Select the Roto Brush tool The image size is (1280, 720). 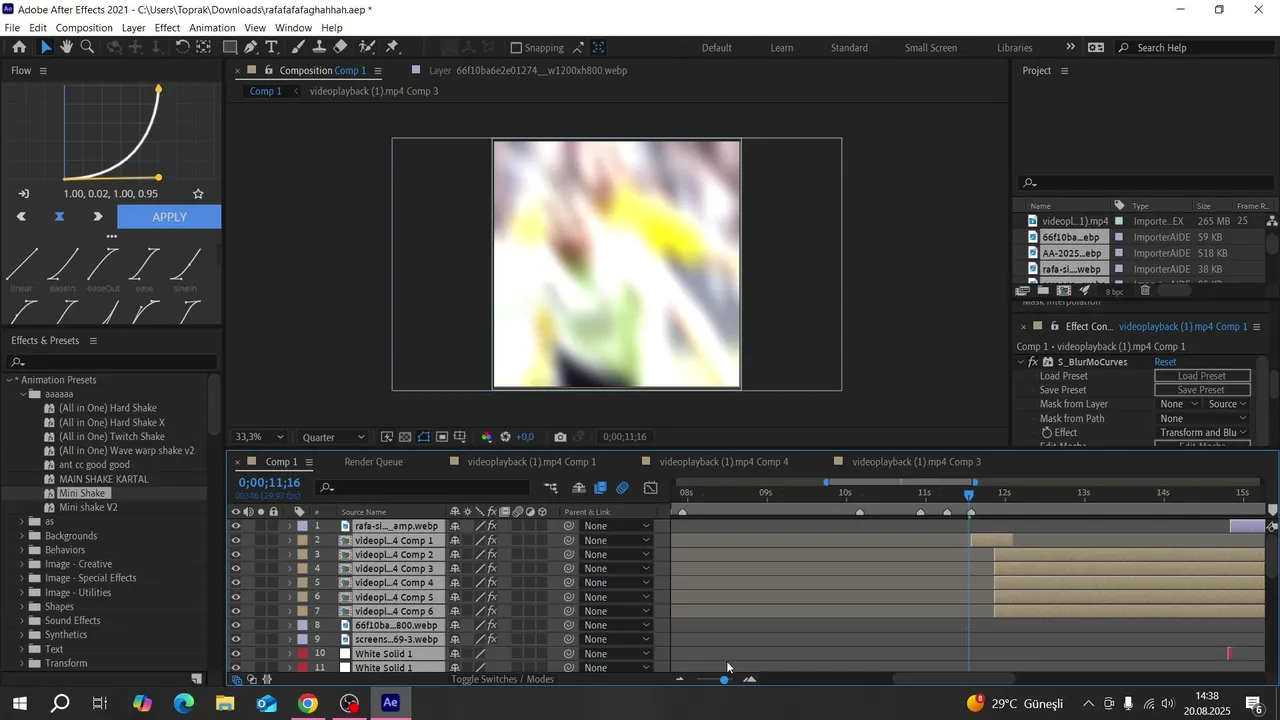[367, 47]
